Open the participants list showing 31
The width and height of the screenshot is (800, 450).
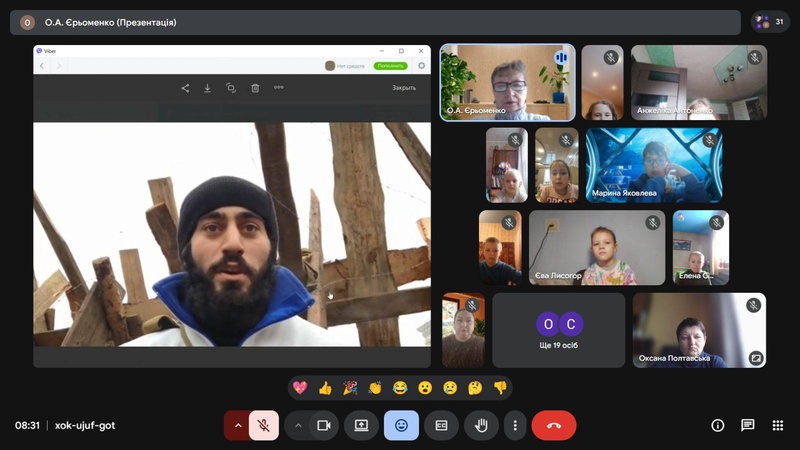(x=770, y=22)
